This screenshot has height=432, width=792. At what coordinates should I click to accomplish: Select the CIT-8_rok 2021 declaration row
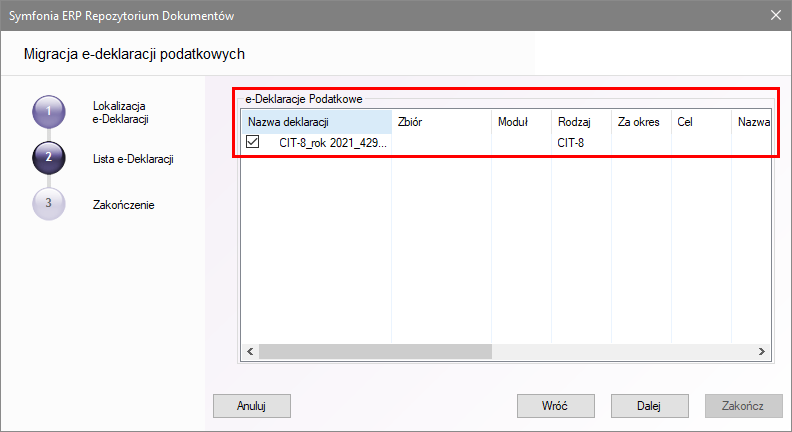(x=332, y=144)
